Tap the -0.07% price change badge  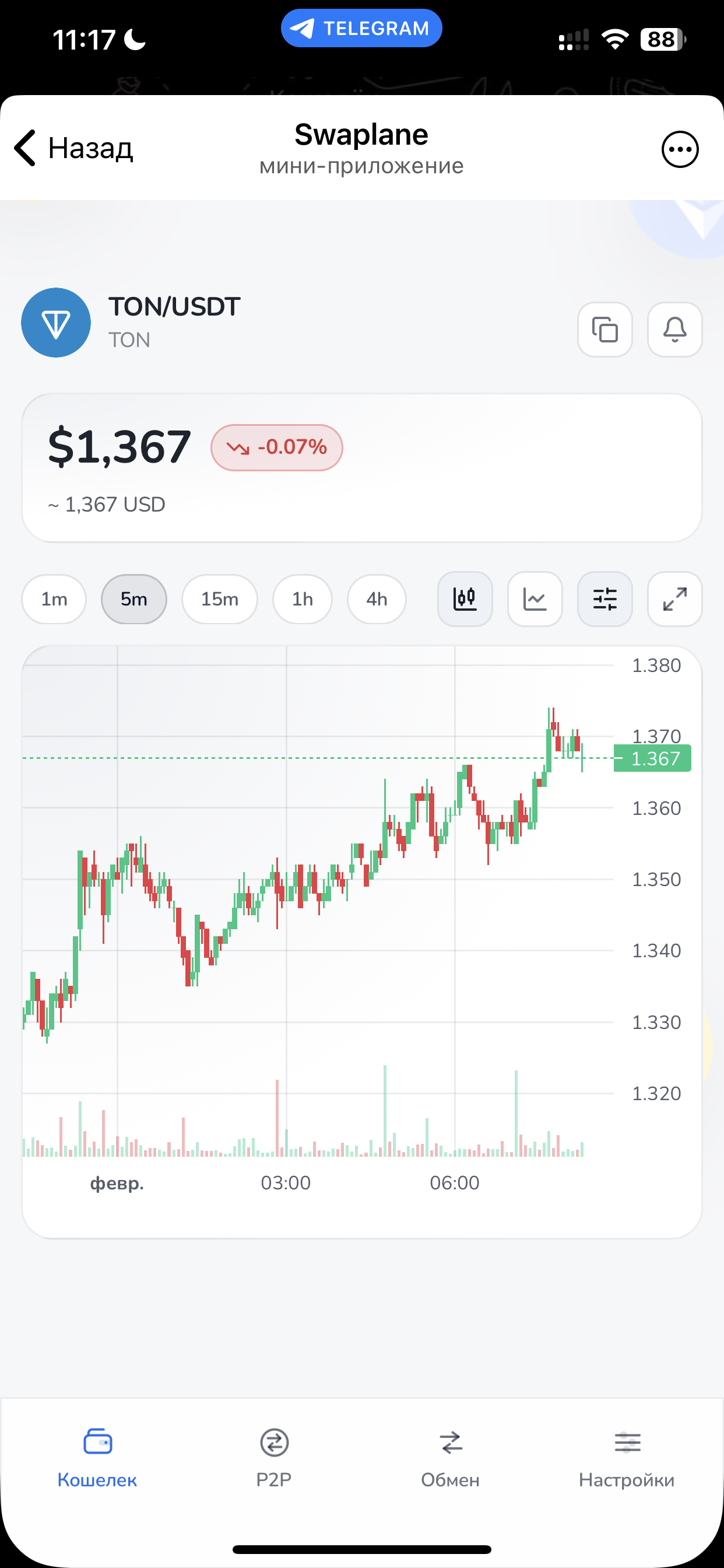coord(277,447)
